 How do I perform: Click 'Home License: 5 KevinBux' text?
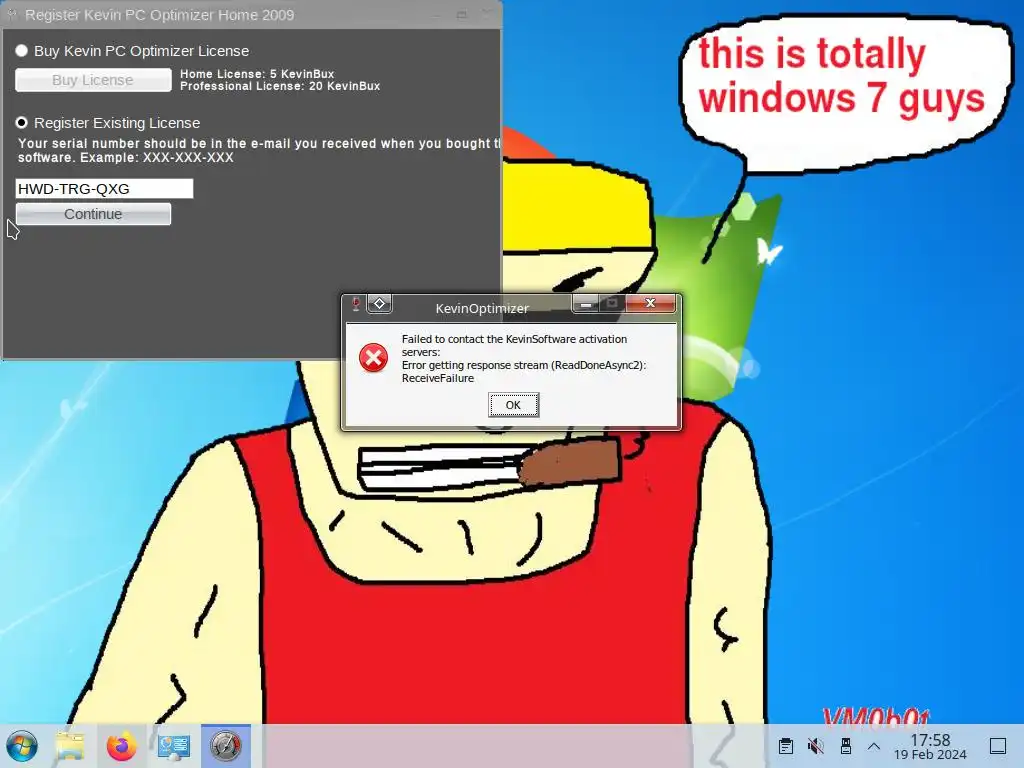coord(257,74)
